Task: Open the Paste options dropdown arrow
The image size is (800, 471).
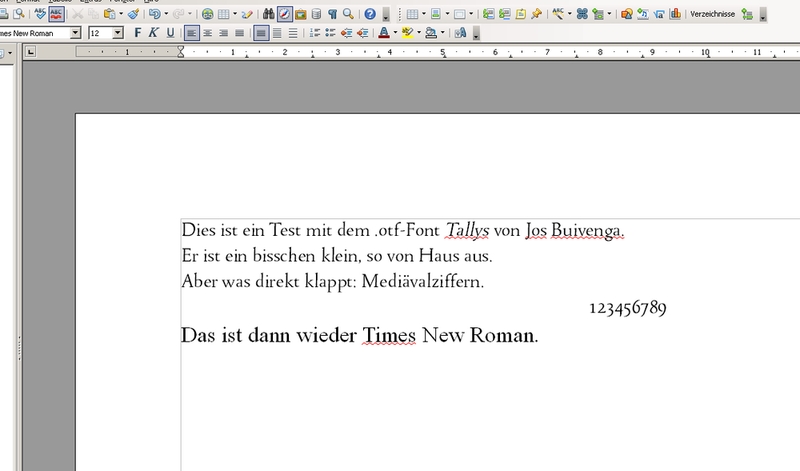Action: coord(121,14)
